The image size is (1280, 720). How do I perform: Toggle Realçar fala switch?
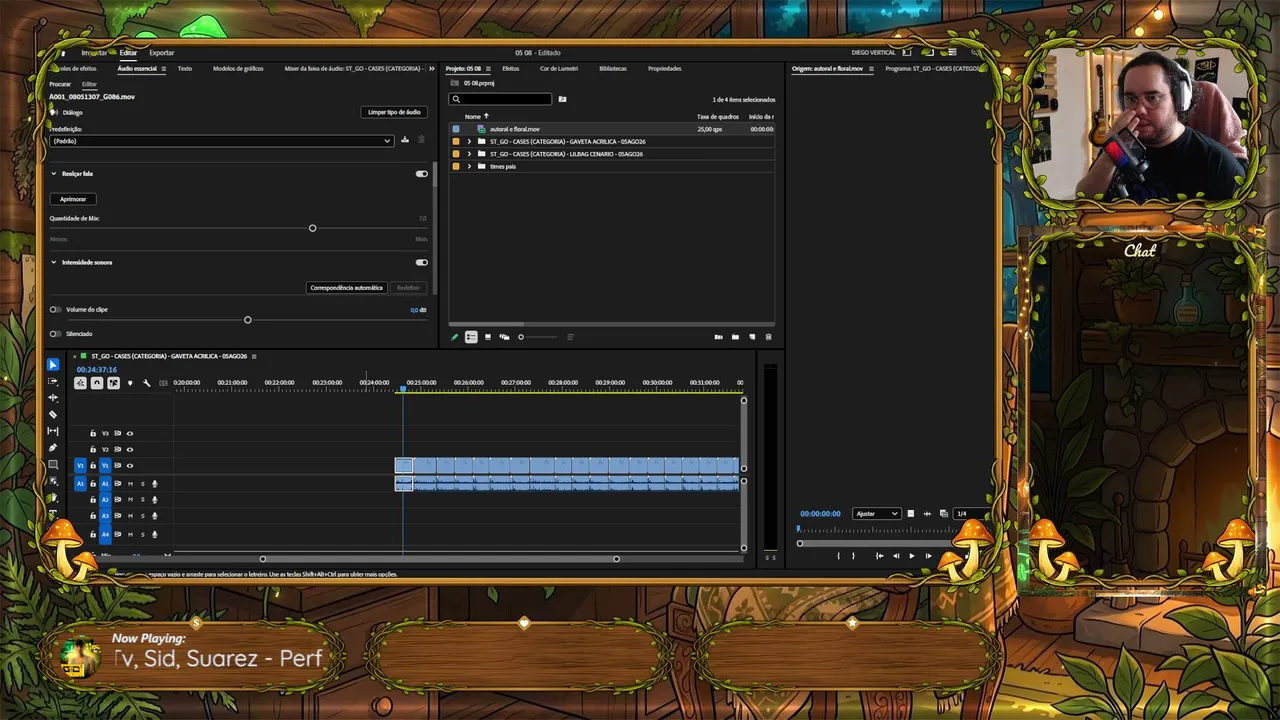[421, 174]
